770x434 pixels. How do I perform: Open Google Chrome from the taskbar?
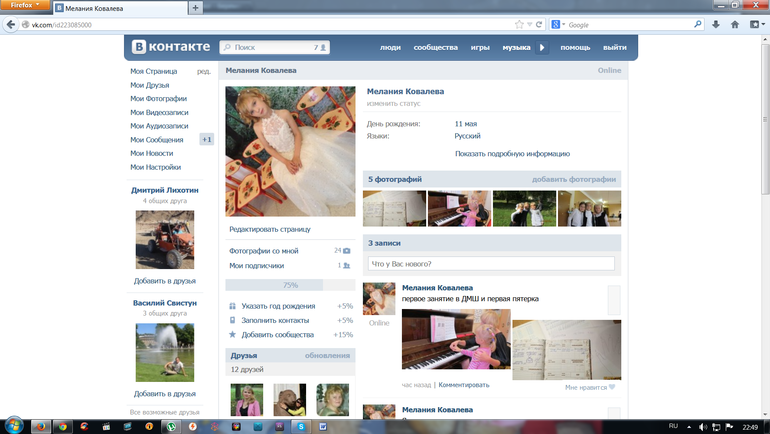[62, 427]
